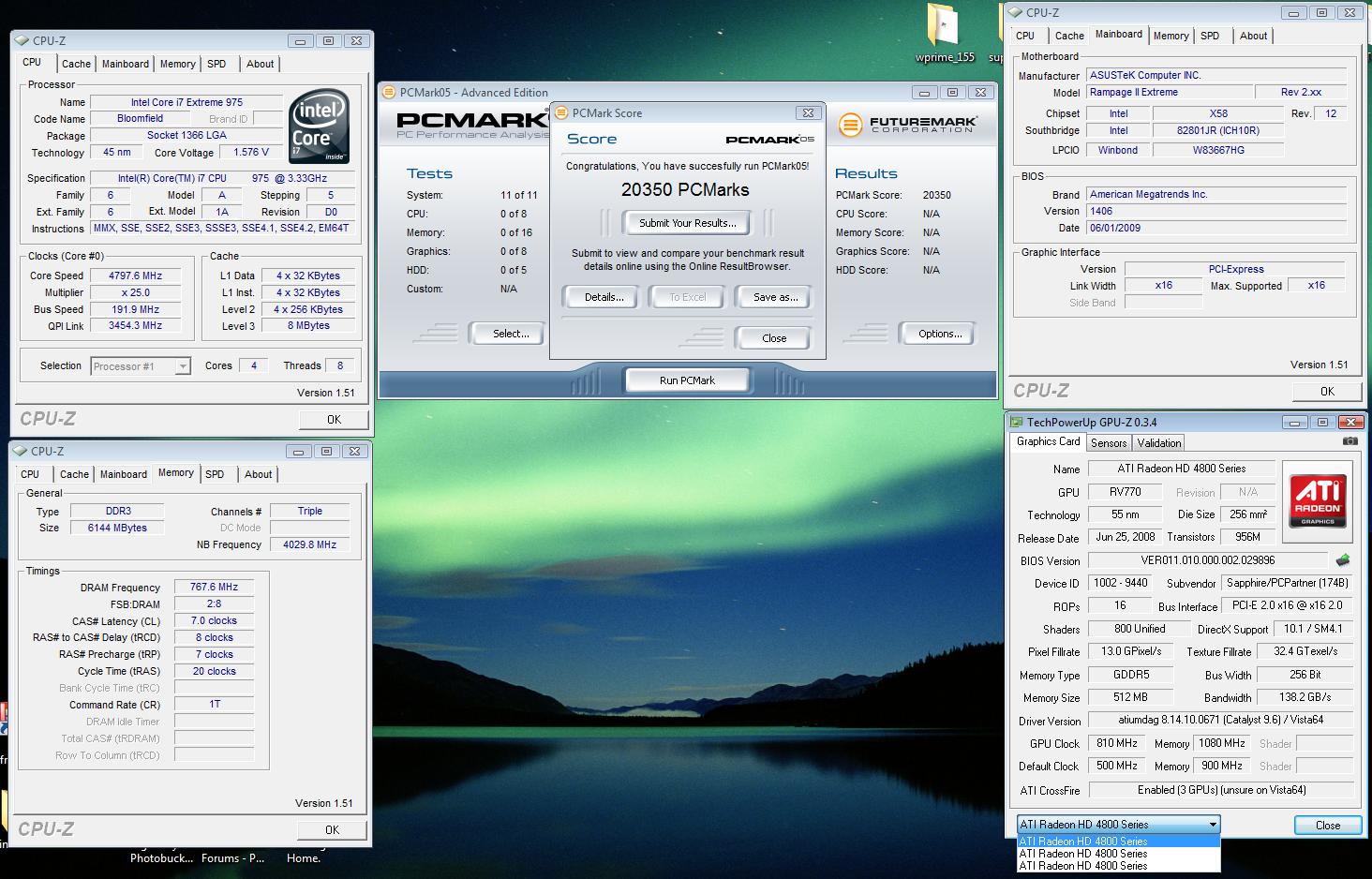The width and height of the screenshot is (1372, 879).
Task: Switch to SPD tab in top-left CPU-Z
Action: point(216,64)
